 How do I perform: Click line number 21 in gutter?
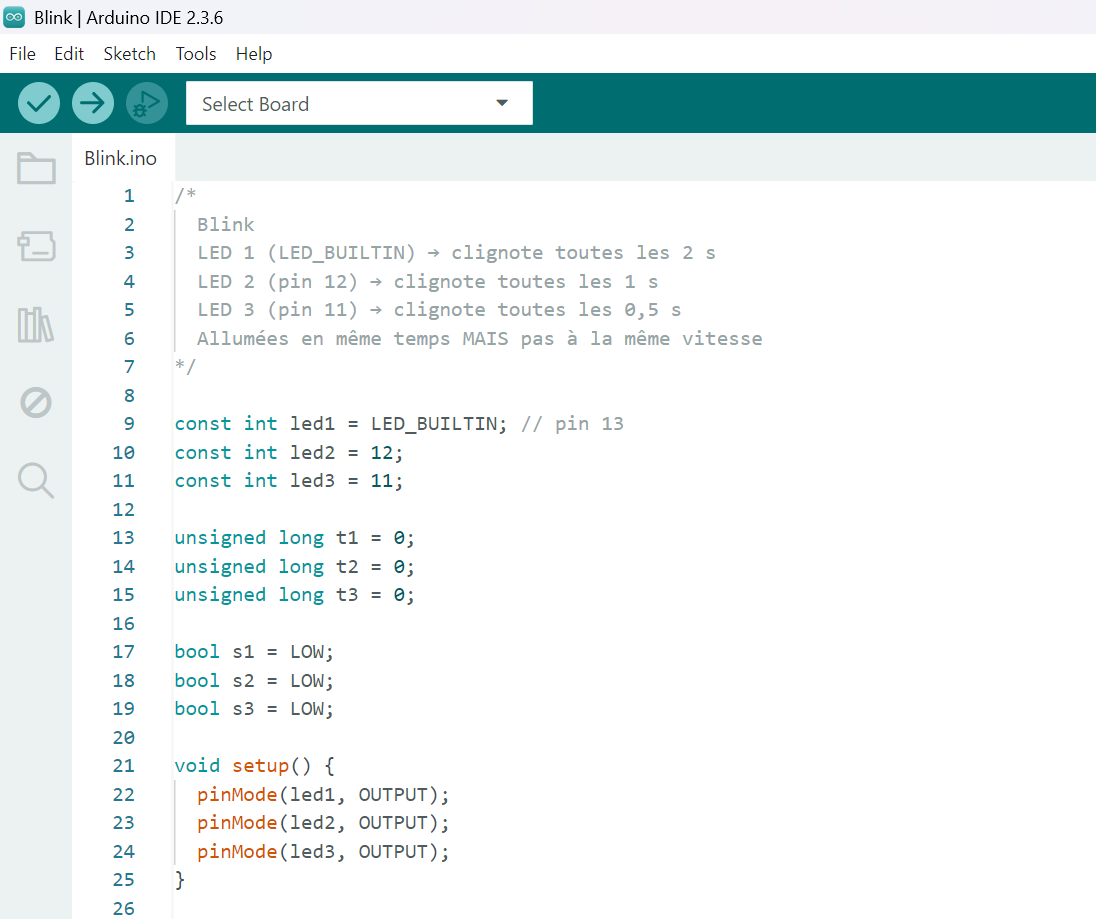[123, 766]
